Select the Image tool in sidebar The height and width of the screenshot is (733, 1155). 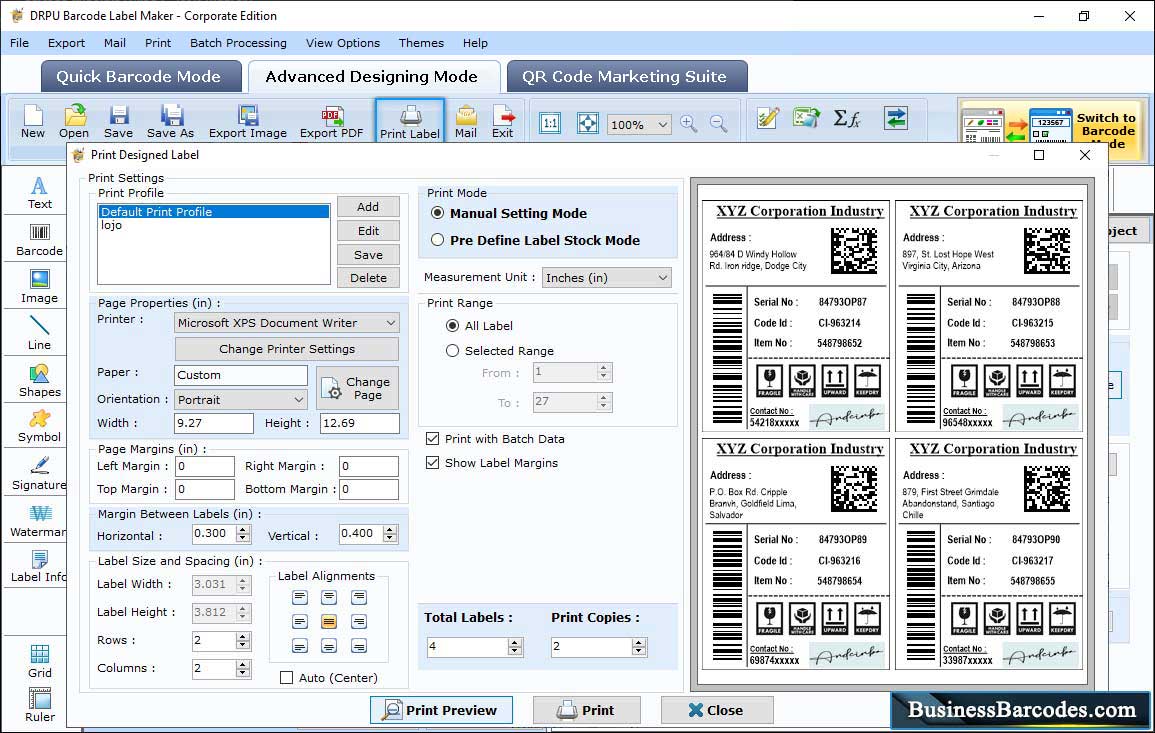point(40,287)
